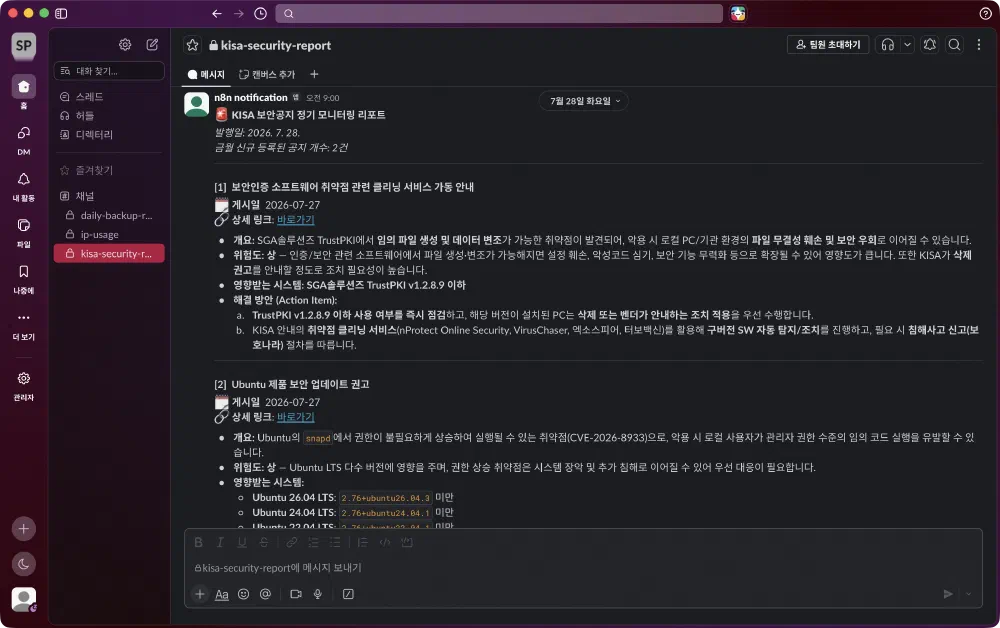Expand 즐겨찾기 section
1000x628 pixels.
tap(109, 170)
